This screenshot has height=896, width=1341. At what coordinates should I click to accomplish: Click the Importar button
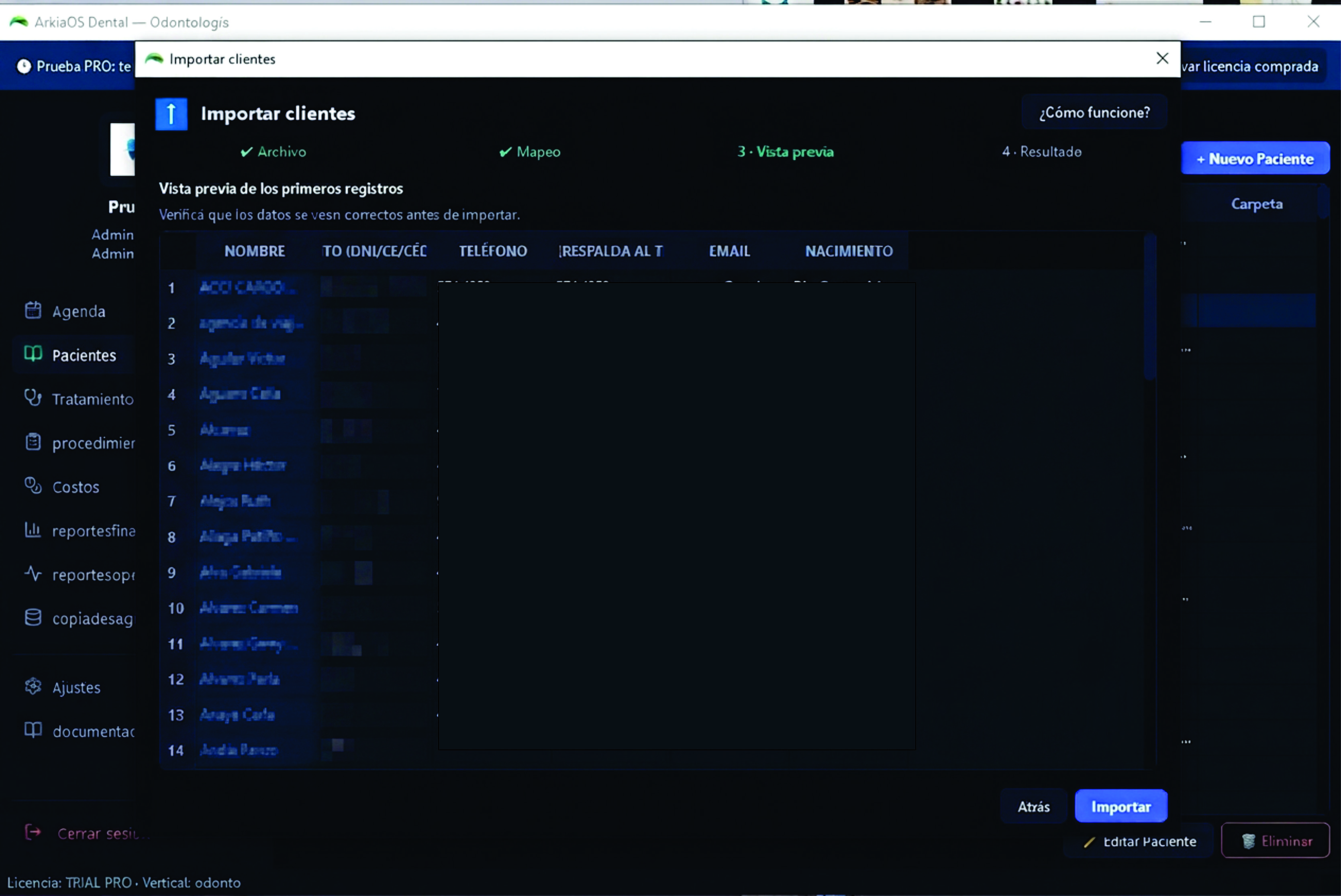tap(1121, 806)
